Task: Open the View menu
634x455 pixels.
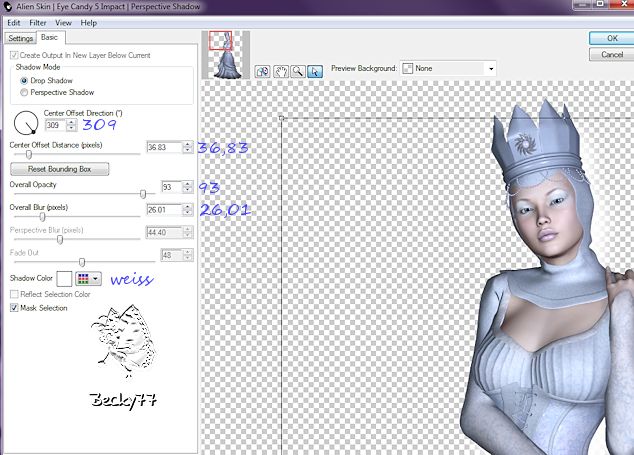Action: coord(63,23)
